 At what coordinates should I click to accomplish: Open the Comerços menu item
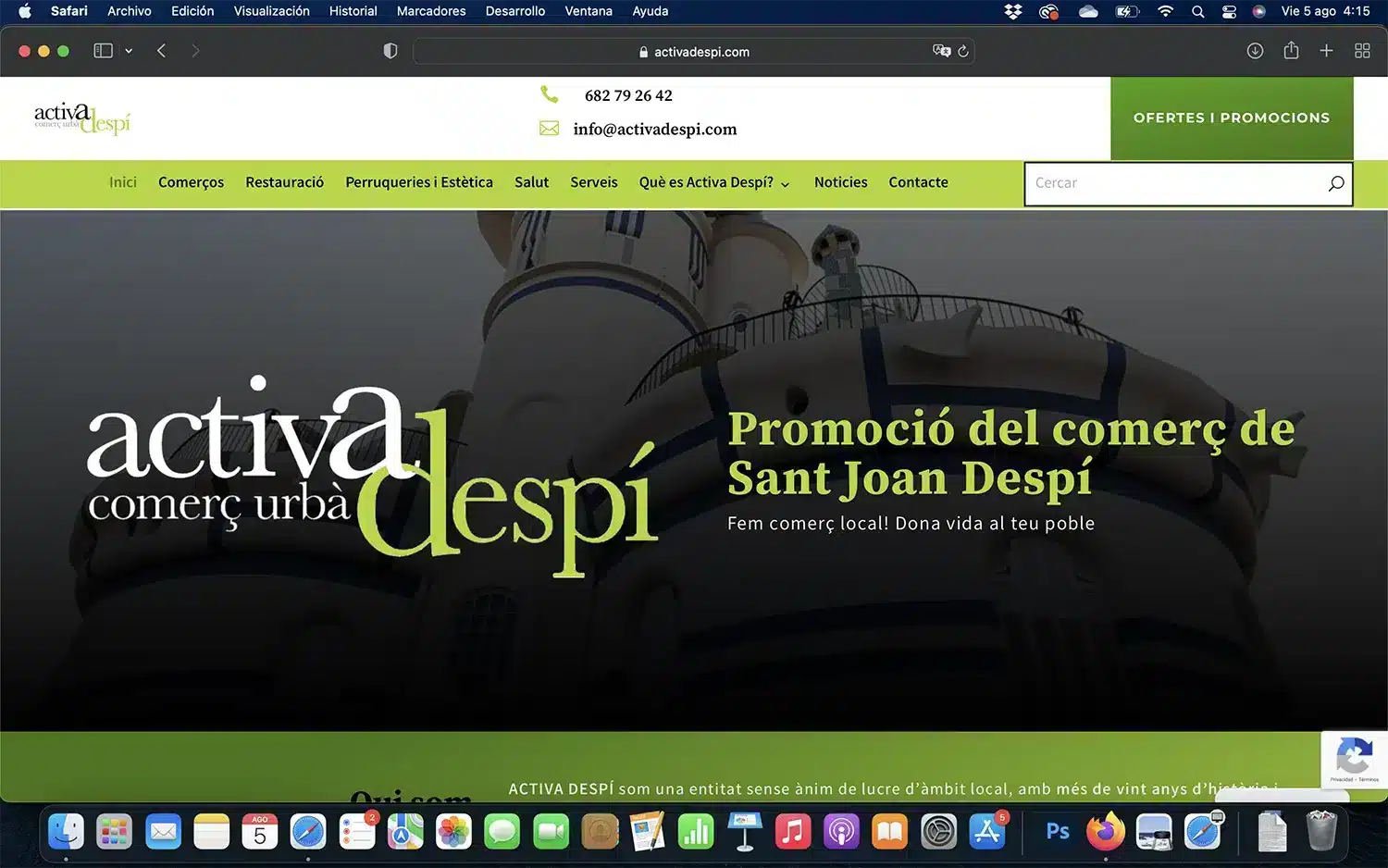pos(191,182)
